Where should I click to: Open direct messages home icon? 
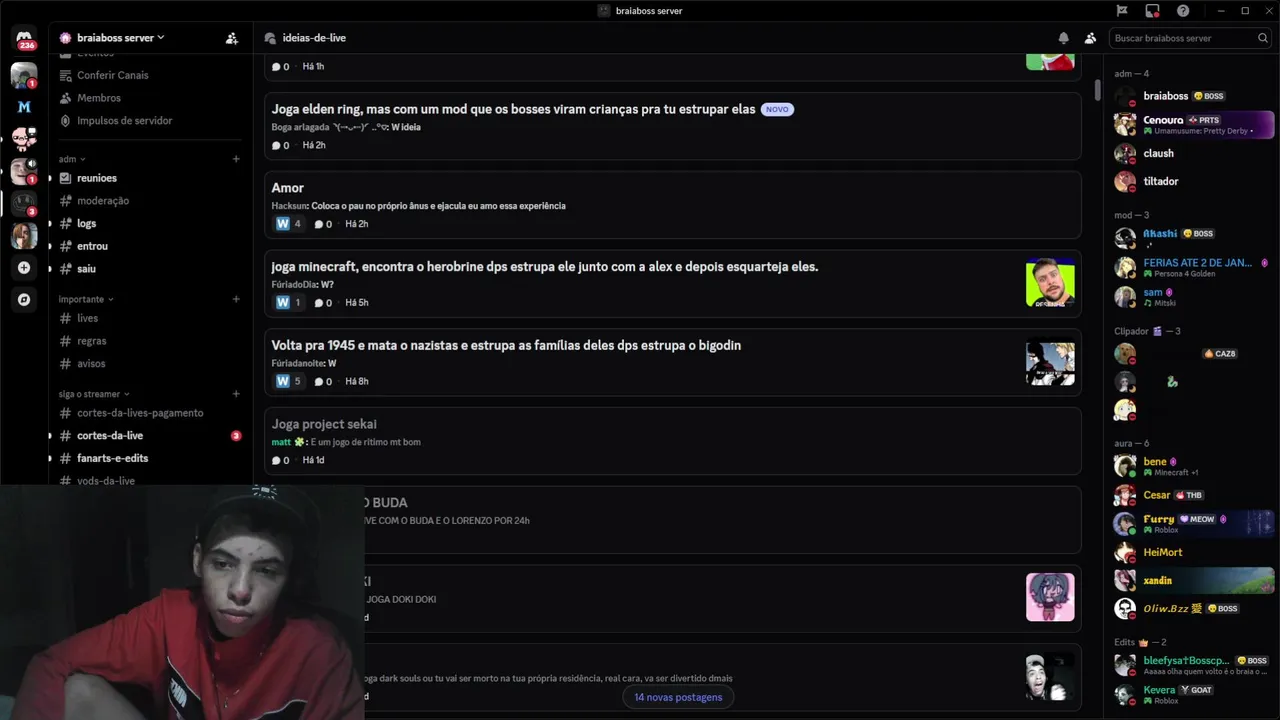tap(24, 38)
